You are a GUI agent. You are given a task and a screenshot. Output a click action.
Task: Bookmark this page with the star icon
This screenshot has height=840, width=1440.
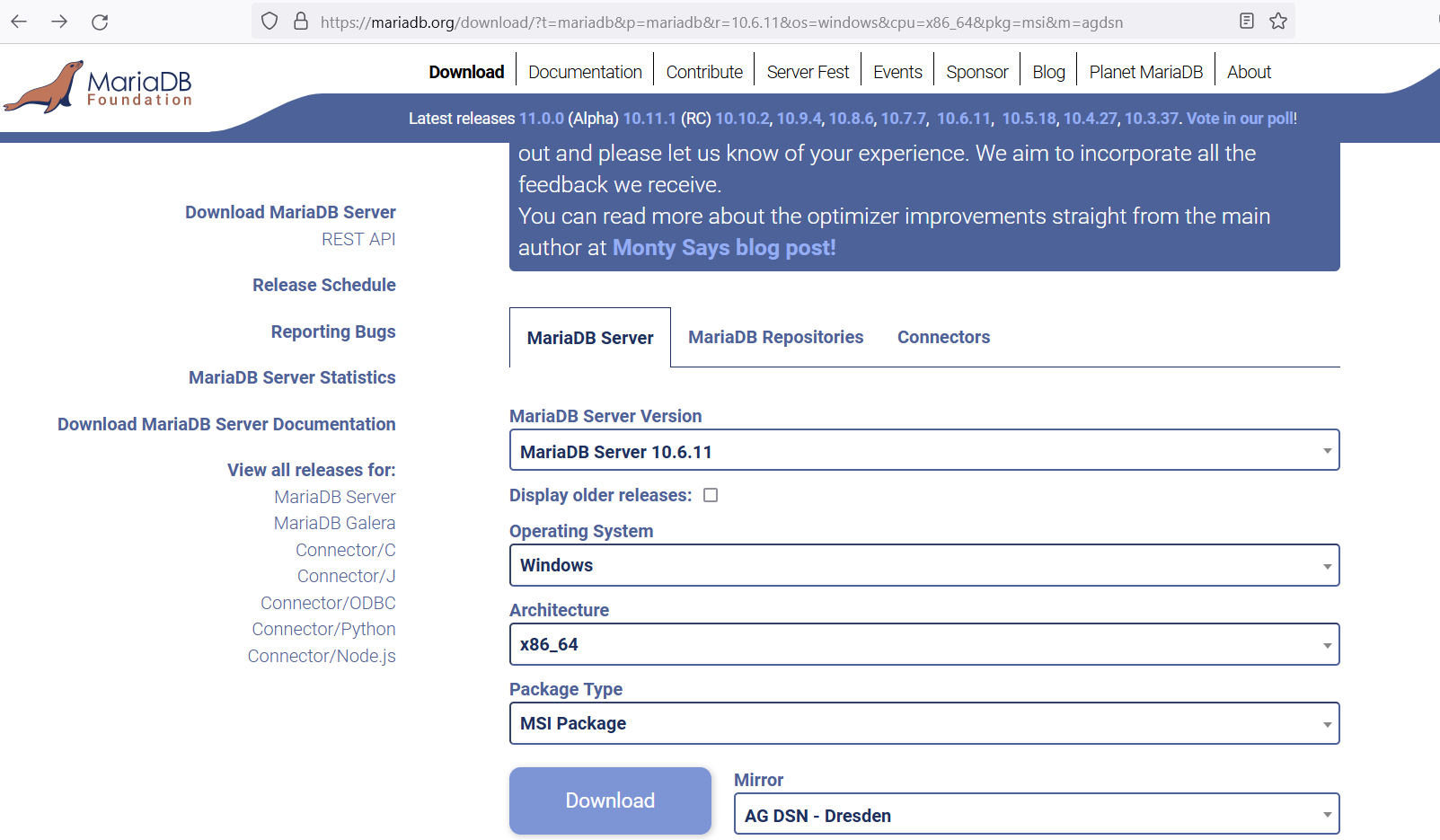click(1279, 22)
